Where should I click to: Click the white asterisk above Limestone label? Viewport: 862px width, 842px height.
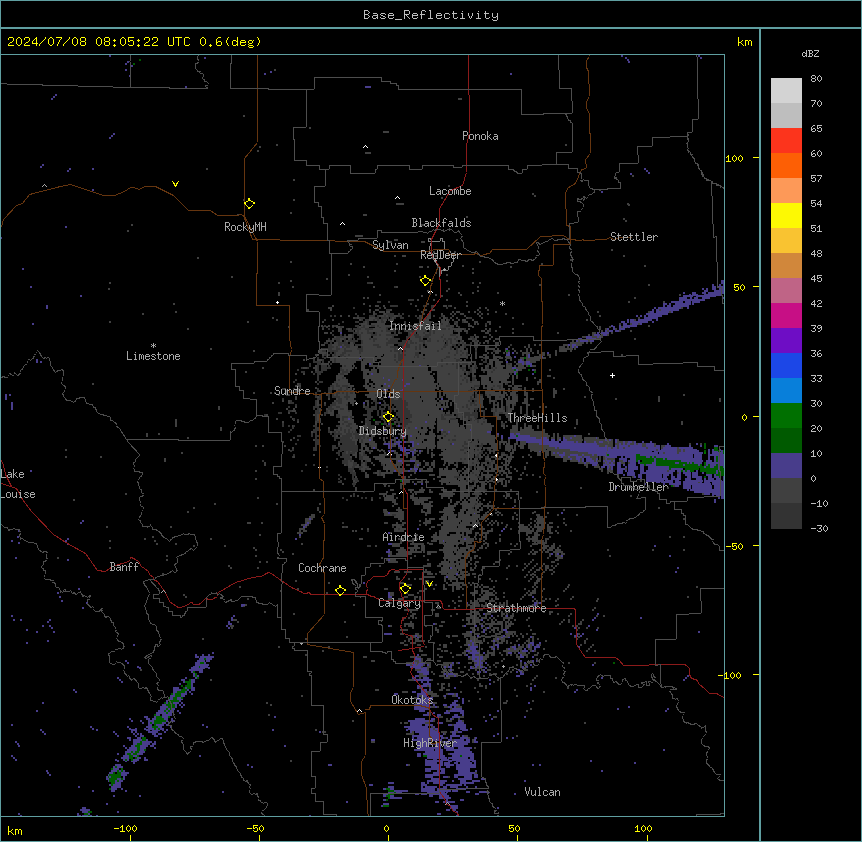(153, 346)
